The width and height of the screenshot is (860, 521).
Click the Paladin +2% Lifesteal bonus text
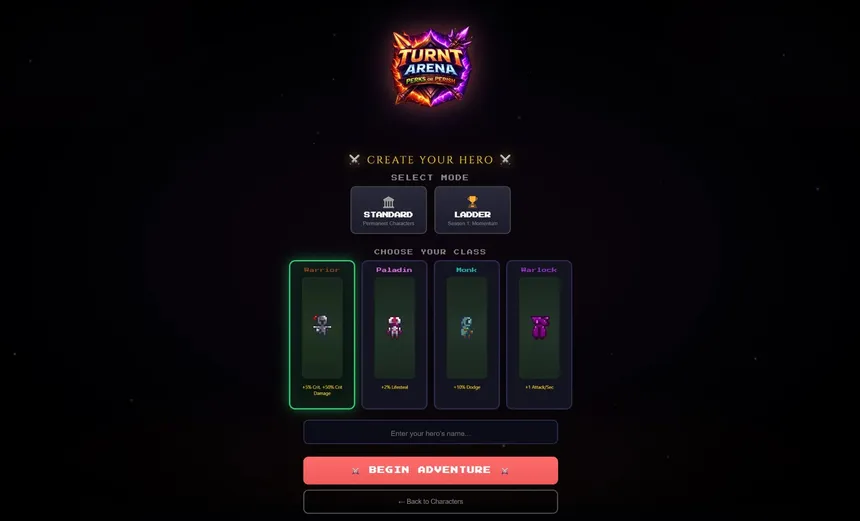pyautogui.click(x=394, y=387)
